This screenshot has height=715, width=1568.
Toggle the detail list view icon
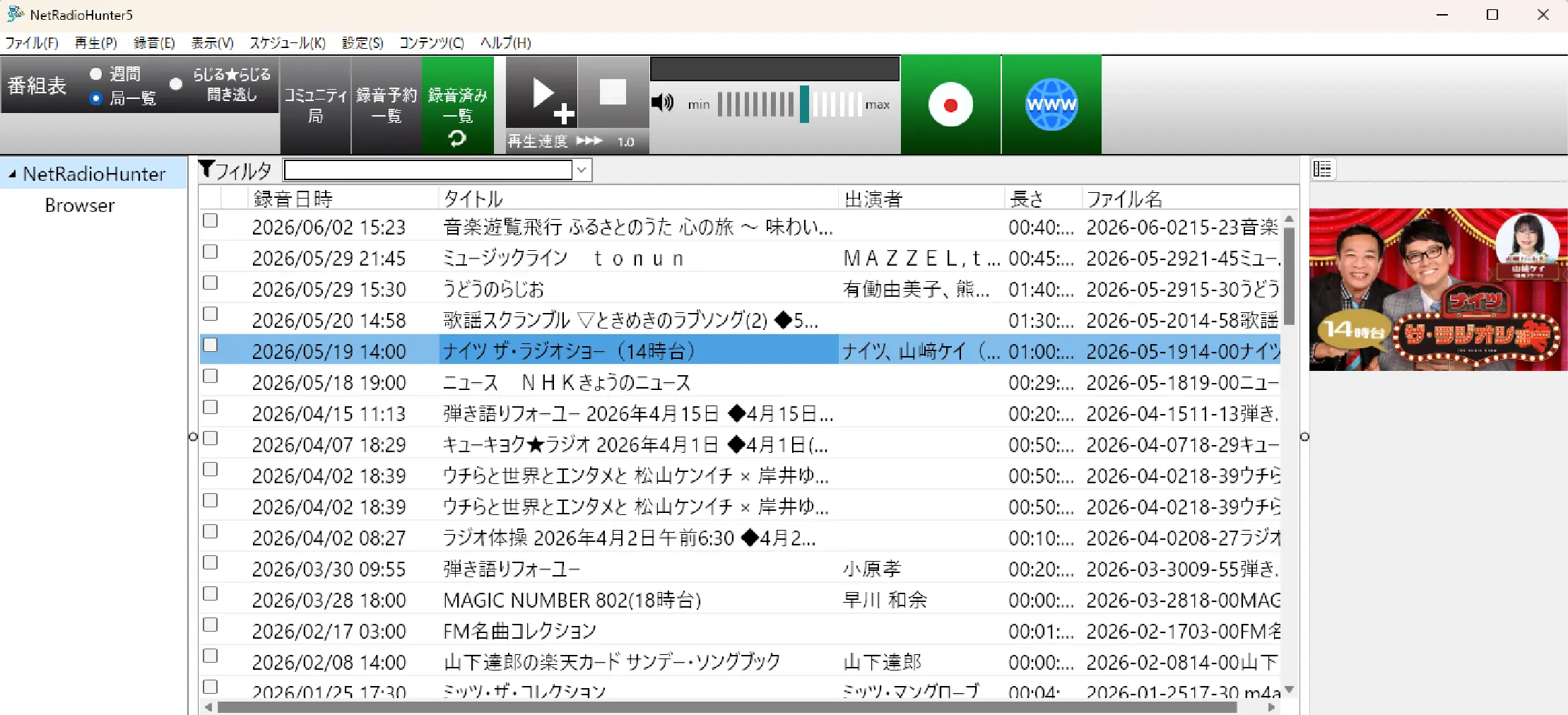click(x=1322, y=170)
